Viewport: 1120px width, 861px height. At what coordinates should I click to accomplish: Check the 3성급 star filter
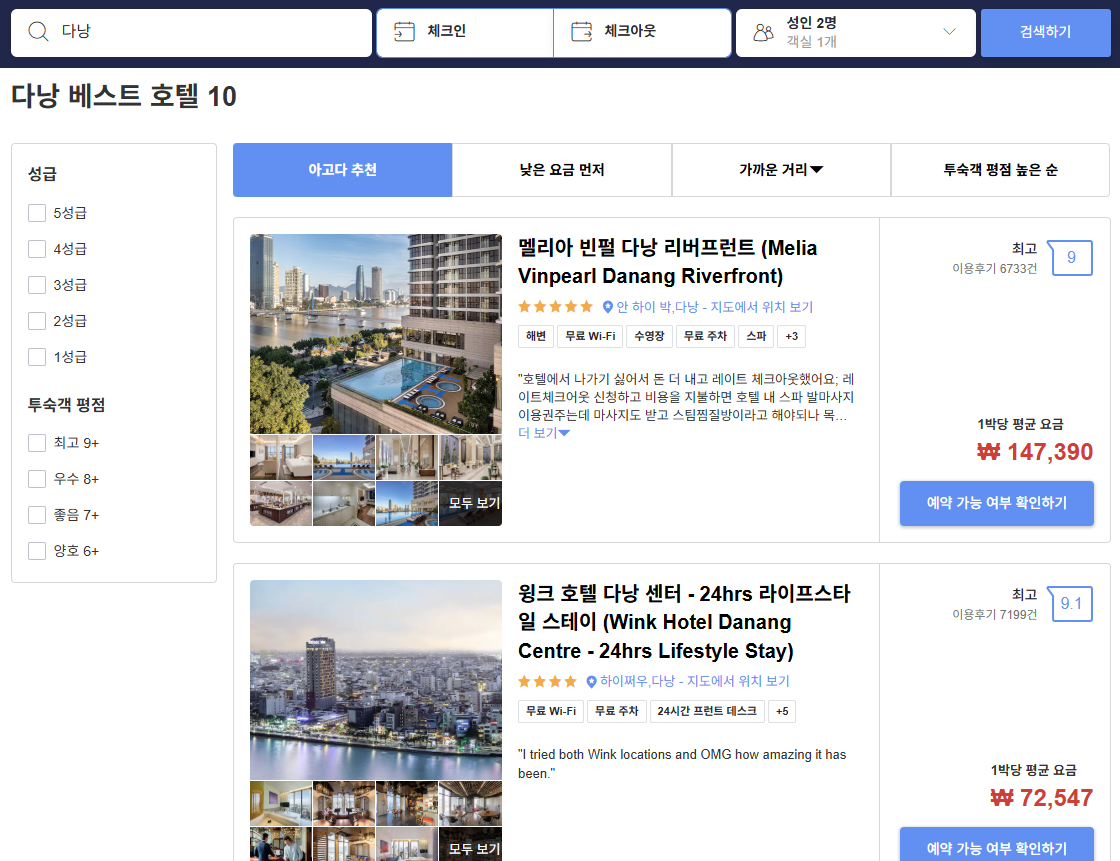point(37,285)
